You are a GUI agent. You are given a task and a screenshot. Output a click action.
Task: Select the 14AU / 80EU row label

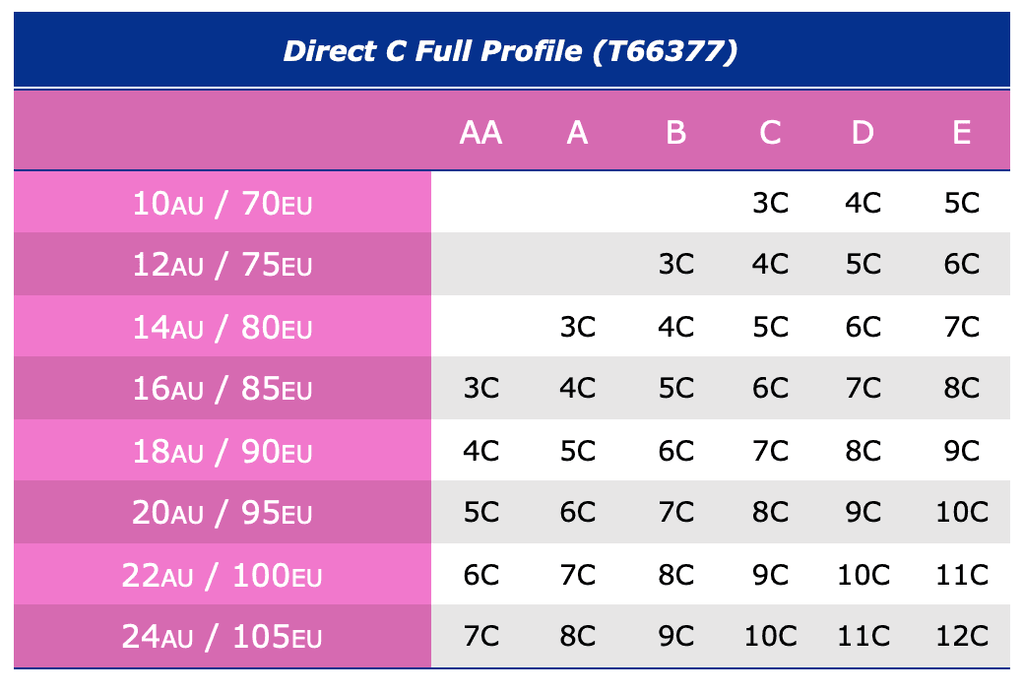click(x=222, y=327)
